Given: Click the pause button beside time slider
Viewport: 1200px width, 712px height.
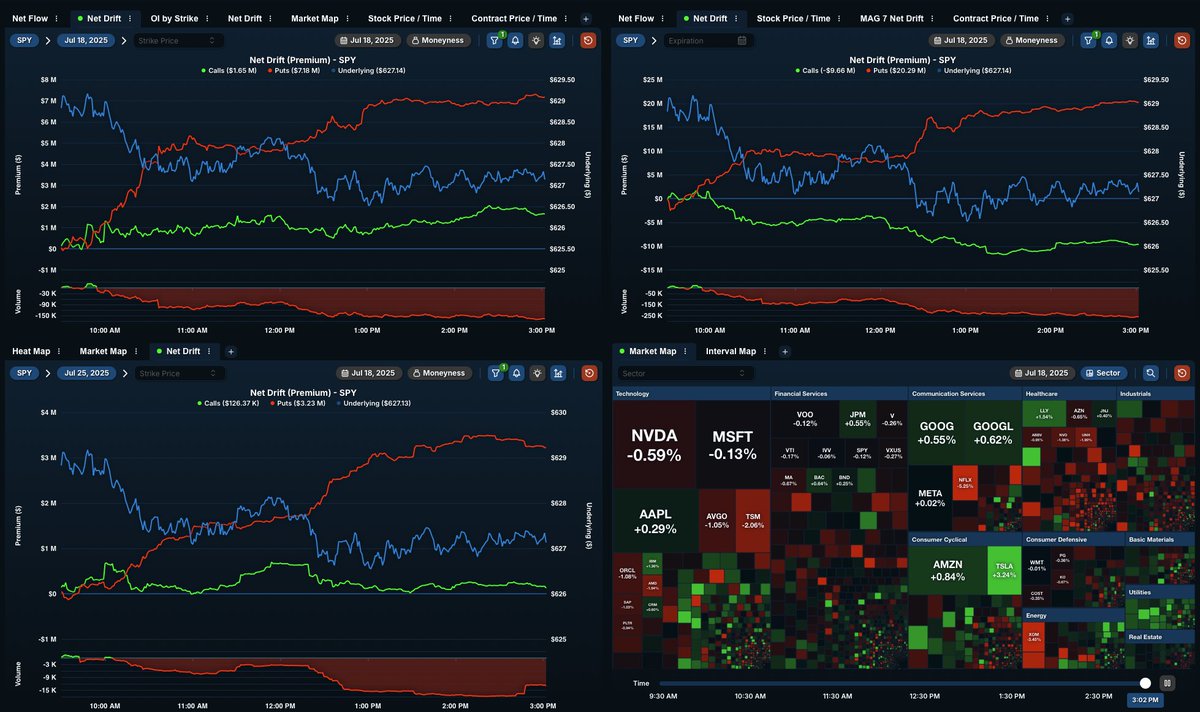Looking at the screenshot, I should [x=1166, y=683].
